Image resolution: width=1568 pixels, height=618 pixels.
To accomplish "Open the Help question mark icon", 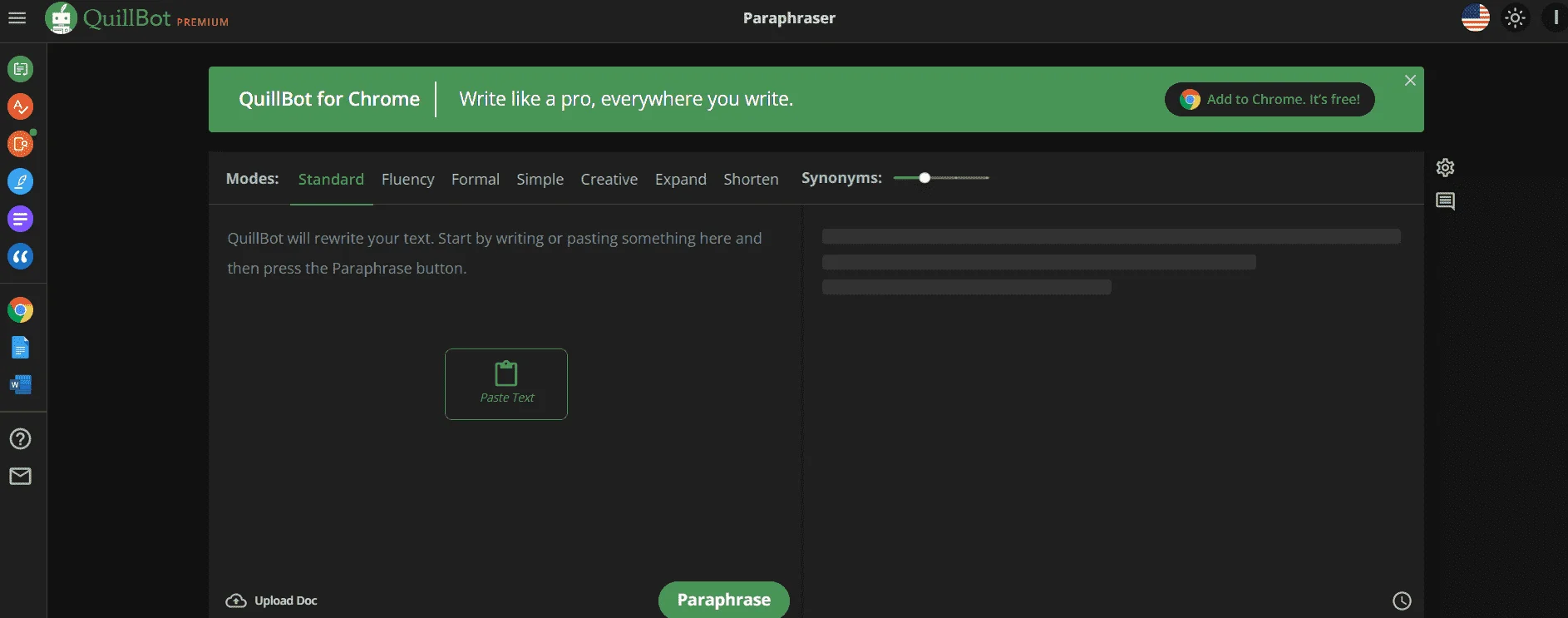I will tap(21, 438).
